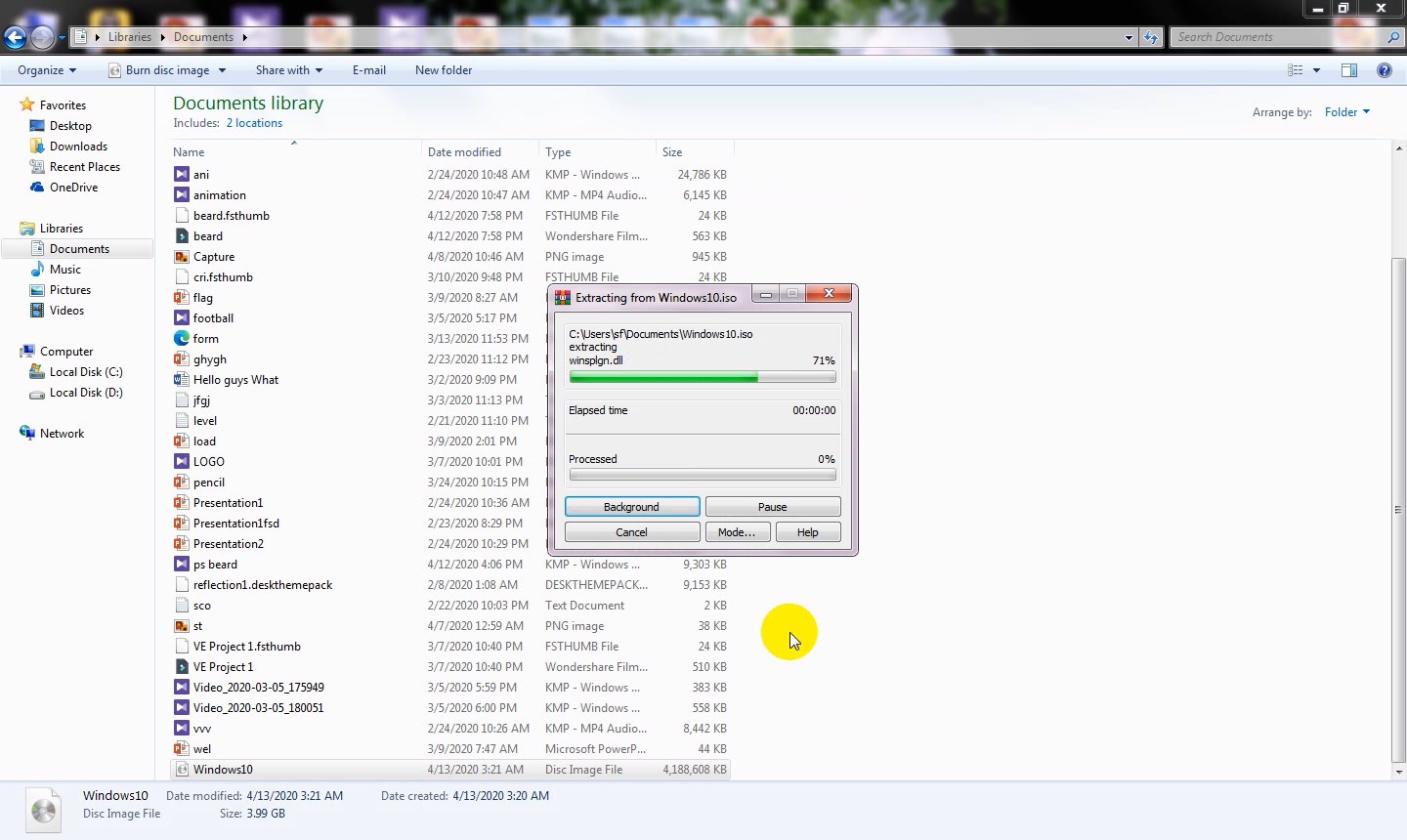Select the wel PowerPoint file icon
The width and height of the screenshot is (1407, 840).
pyautogui.click(x=182, y=749)
